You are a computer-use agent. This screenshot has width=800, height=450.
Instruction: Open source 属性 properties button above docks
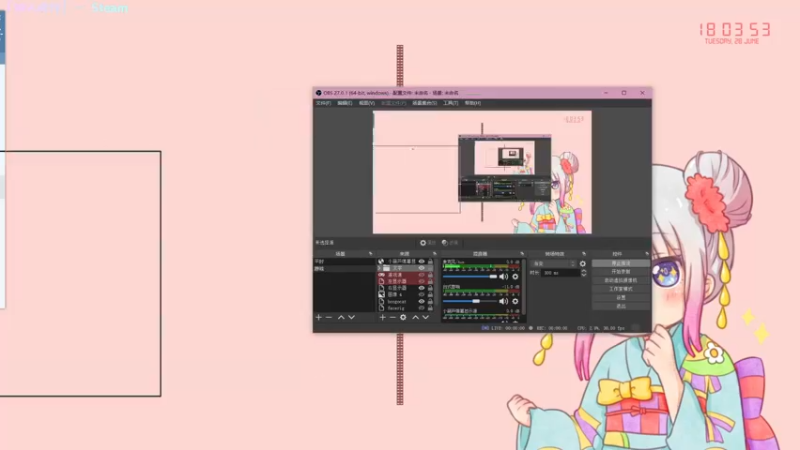pyautogui.click(x=428, y=243)
